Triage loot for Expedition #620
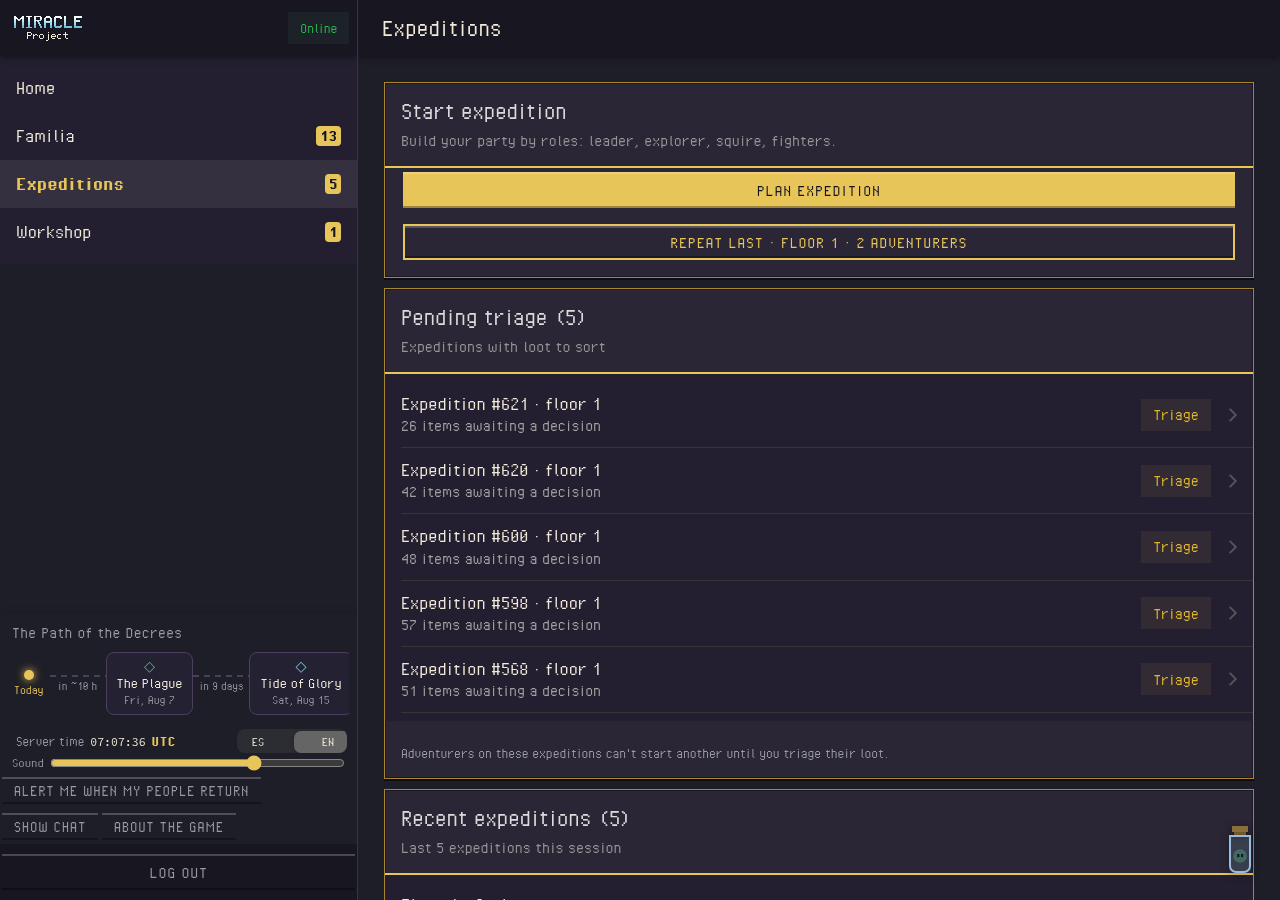The image size is (1280, 900). (x=1176, y=481)
